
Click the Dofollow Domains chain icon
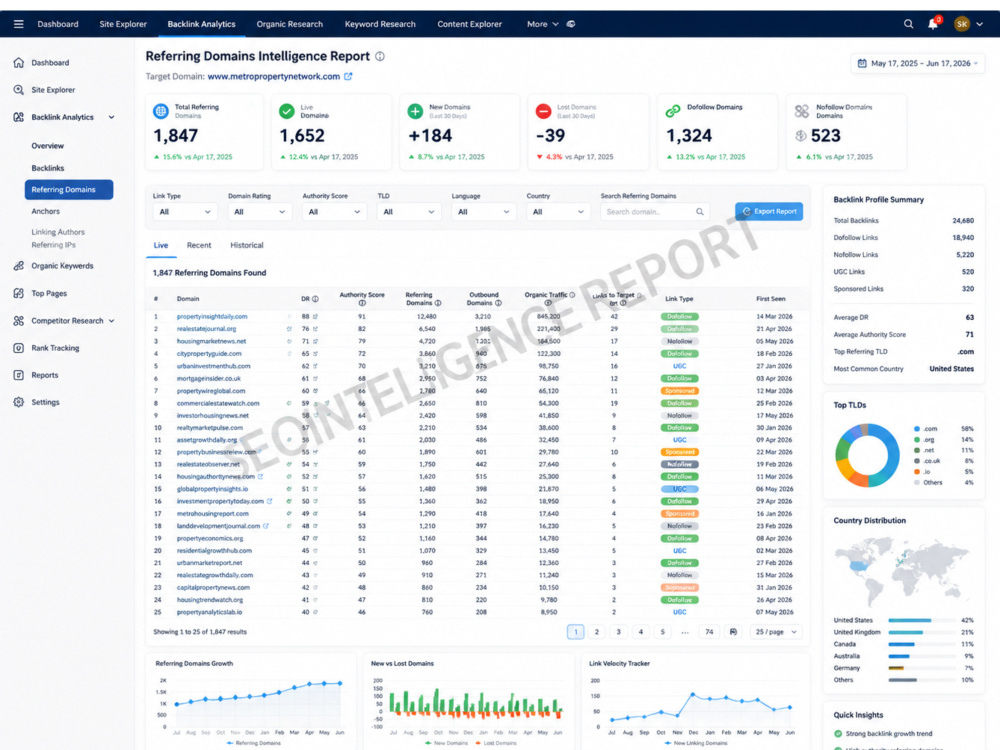673,111
